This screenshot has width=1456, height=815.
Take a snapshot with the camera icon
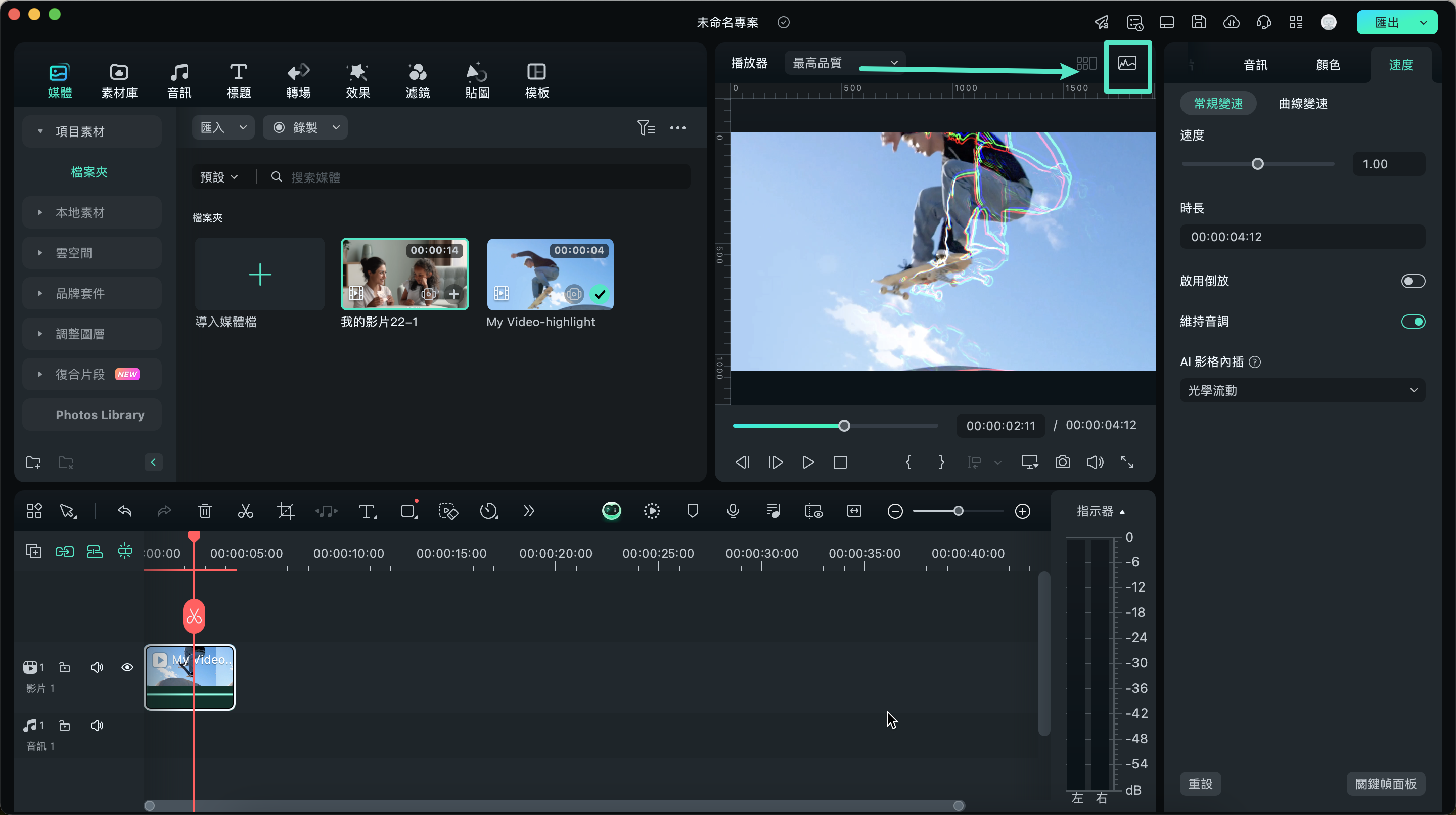coord(1063,462)
